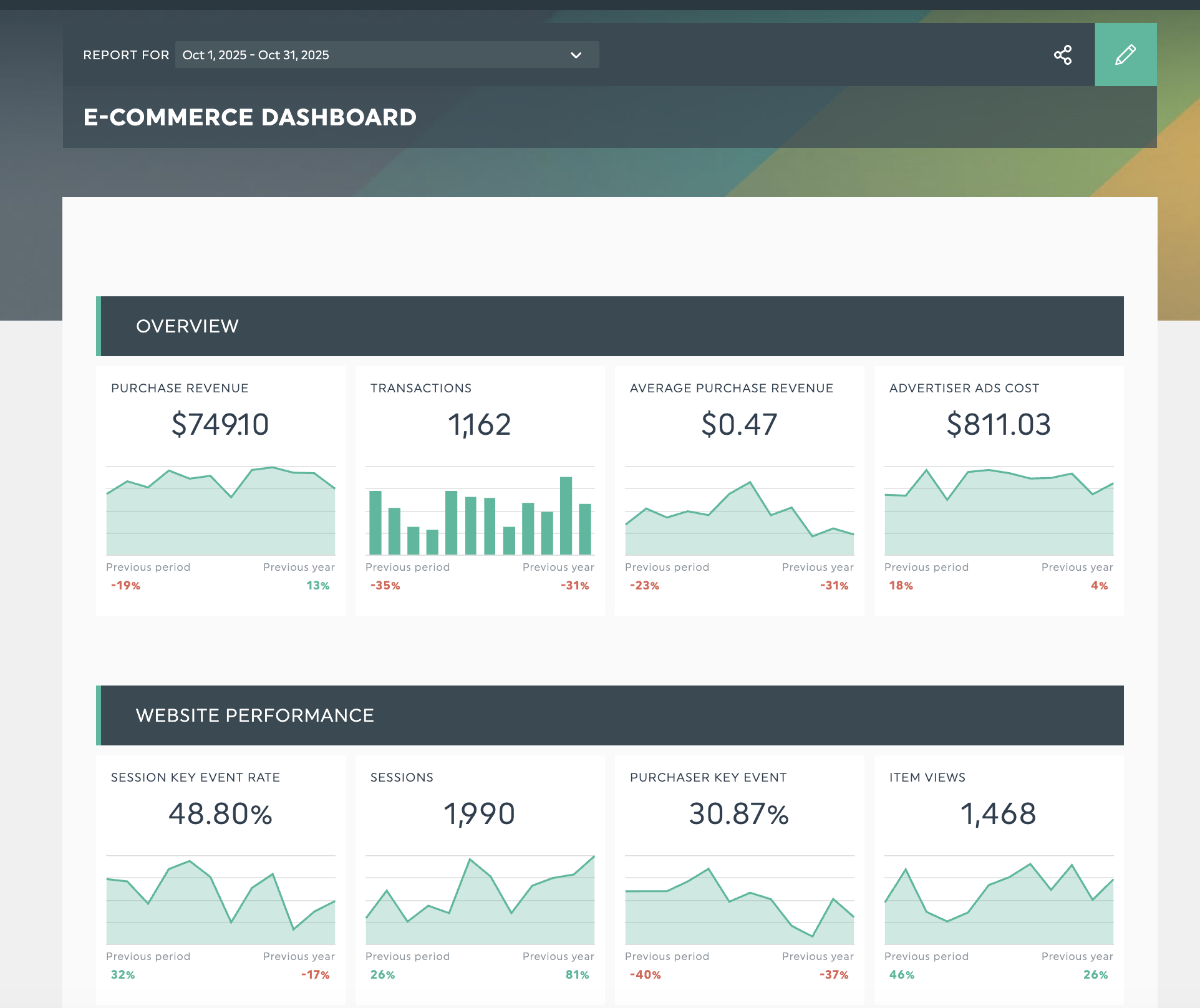1200x1008 pixels.
Task: Click the share report icon
Action: (1063, 55)
